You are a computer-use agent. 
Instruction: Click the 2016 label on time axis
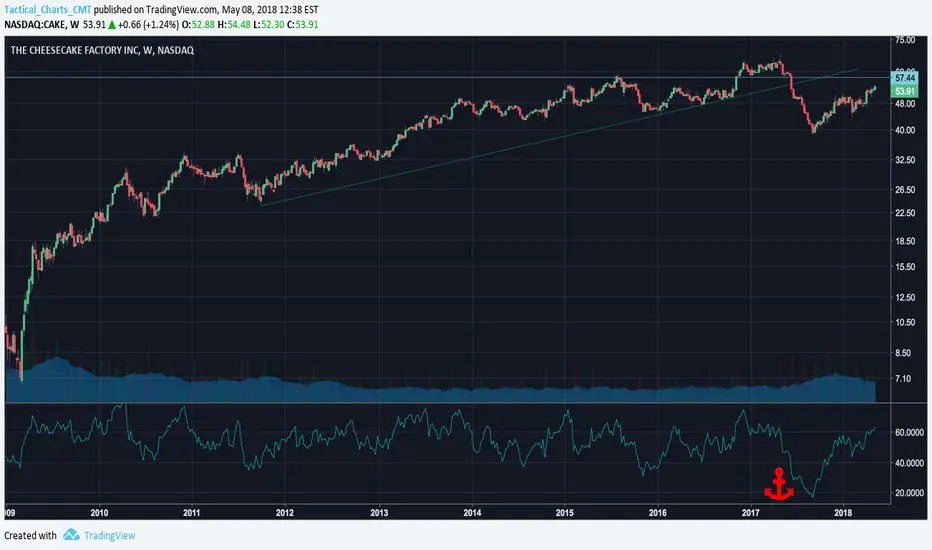657,513
